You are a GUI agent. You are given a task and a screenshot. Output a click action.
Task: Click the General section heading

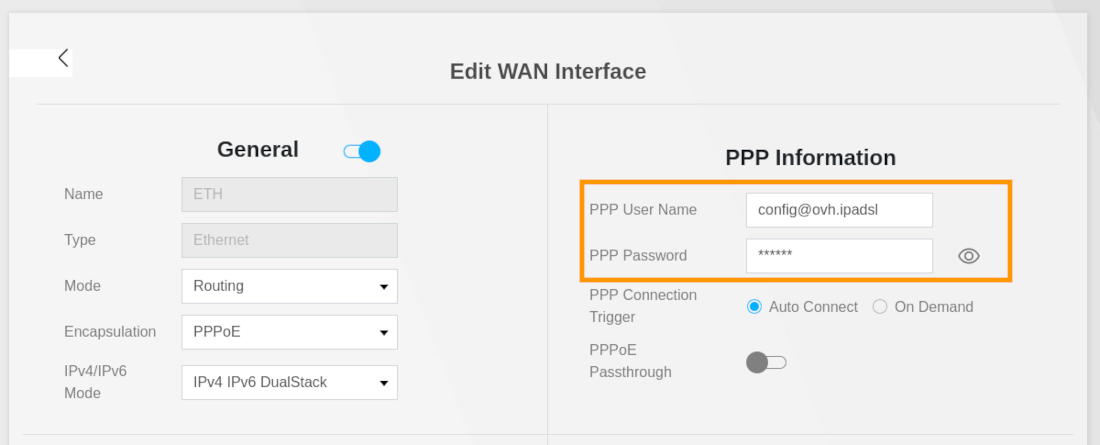pyautogui.click(x=258, y=150)
